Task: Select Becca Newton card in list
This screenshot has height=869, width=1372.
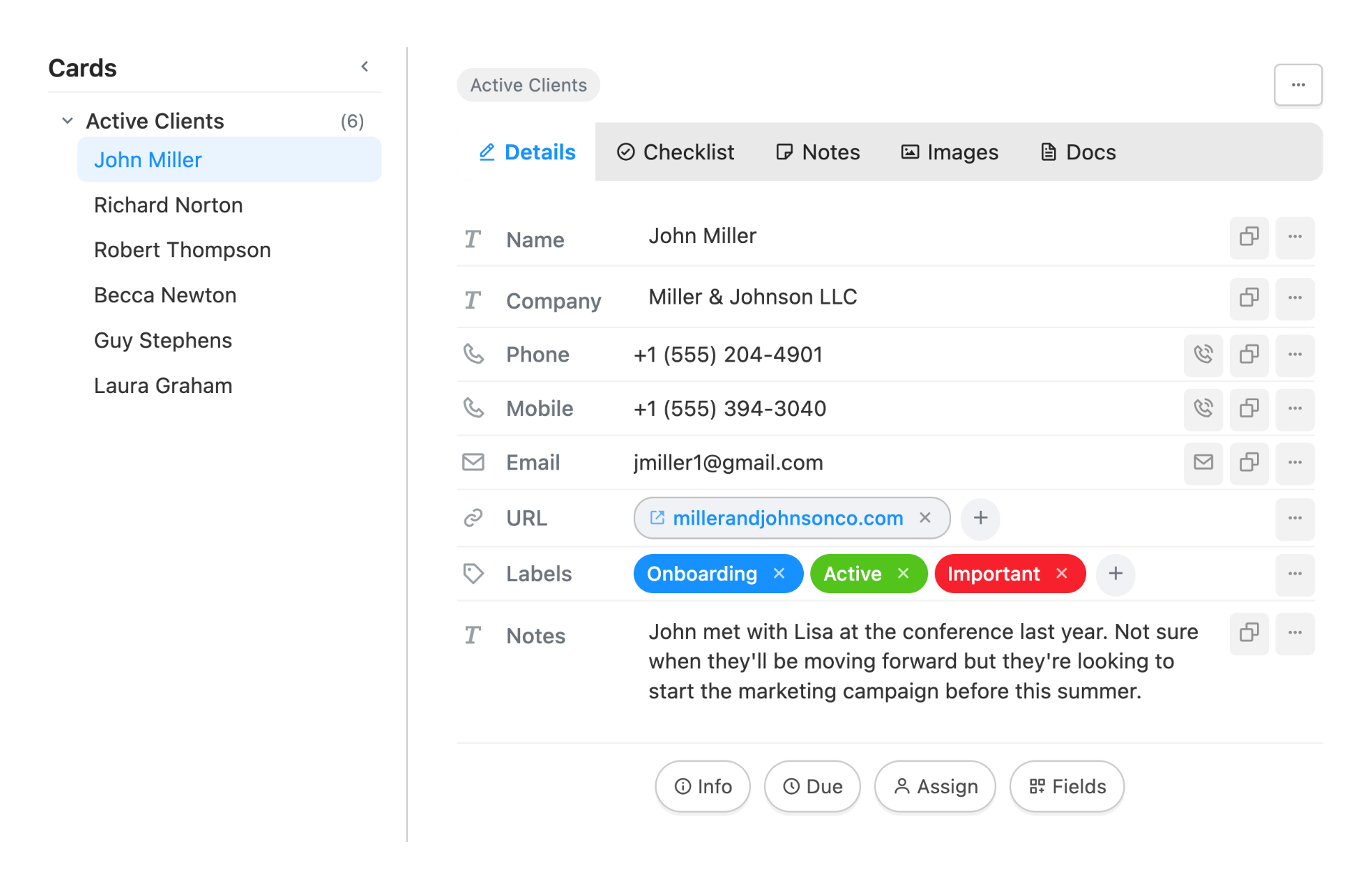Action: (x=165, y=295)
